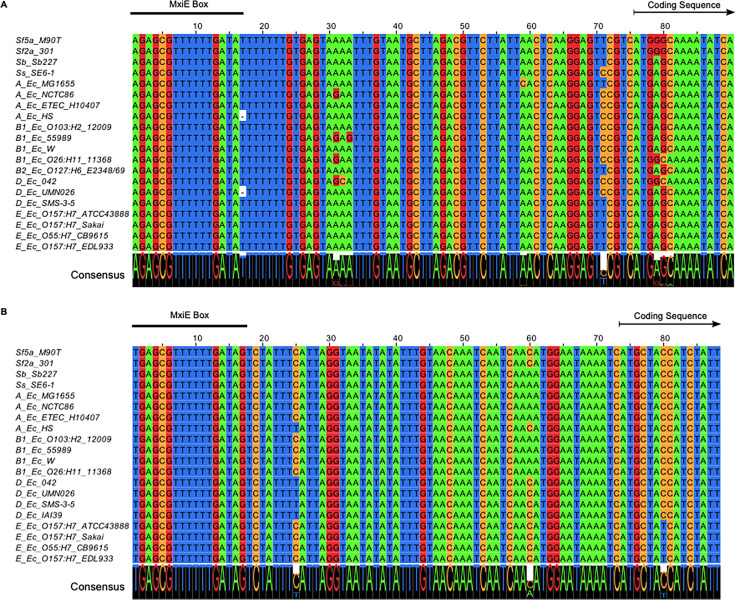Select the MxiE Box heading in panel A
This screenshot has width=735, height=600.
coord(188,5)
